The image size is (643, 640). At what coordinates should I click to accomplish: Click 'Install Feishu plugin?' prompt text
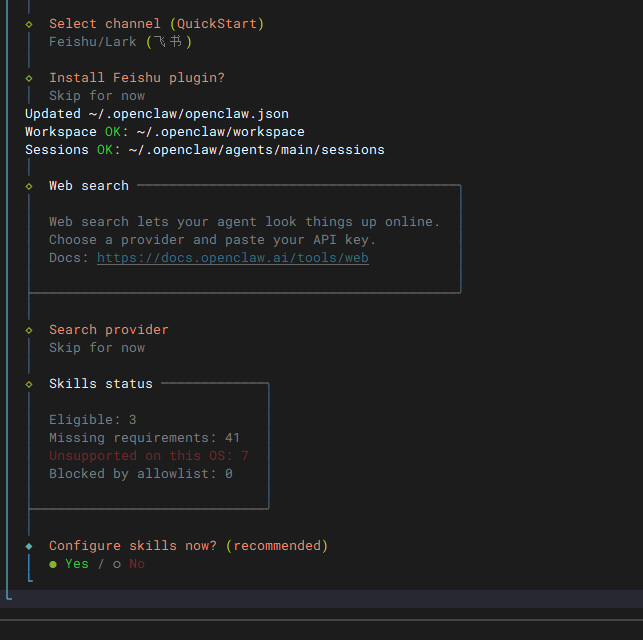click(x=137, y=78)
